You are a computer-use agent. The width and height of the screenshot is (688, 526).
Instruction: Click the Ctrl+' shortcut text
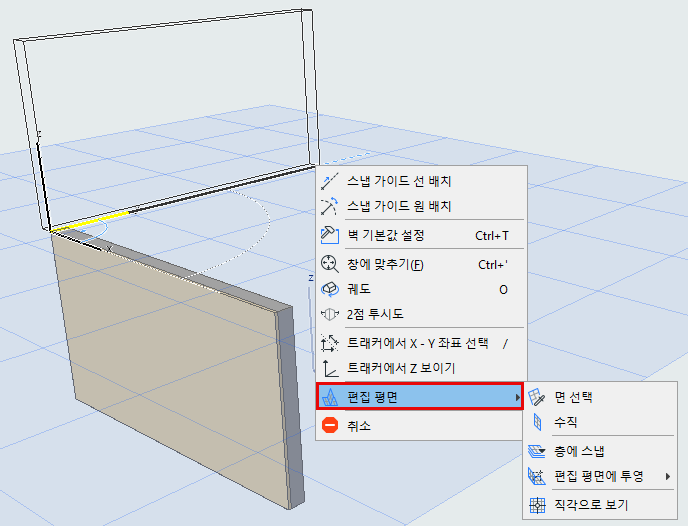[x=493, y=265]
